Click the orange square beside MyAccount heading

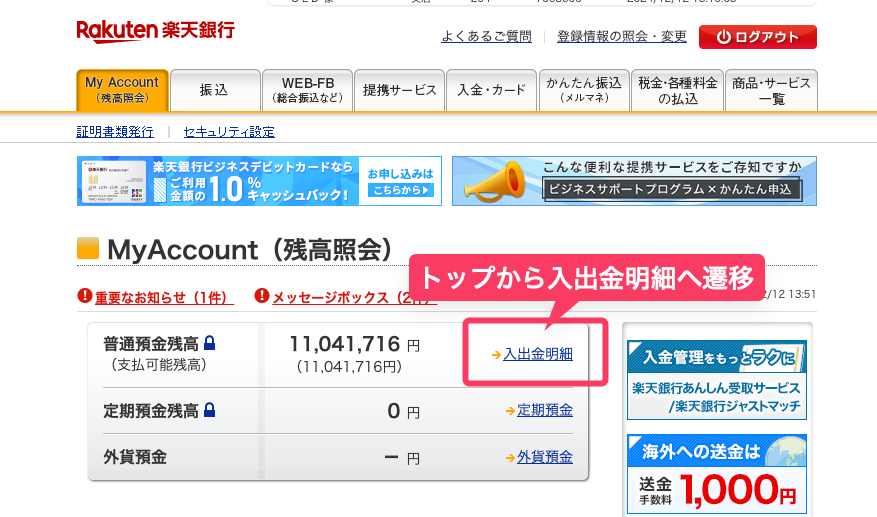tap(88, 248)
